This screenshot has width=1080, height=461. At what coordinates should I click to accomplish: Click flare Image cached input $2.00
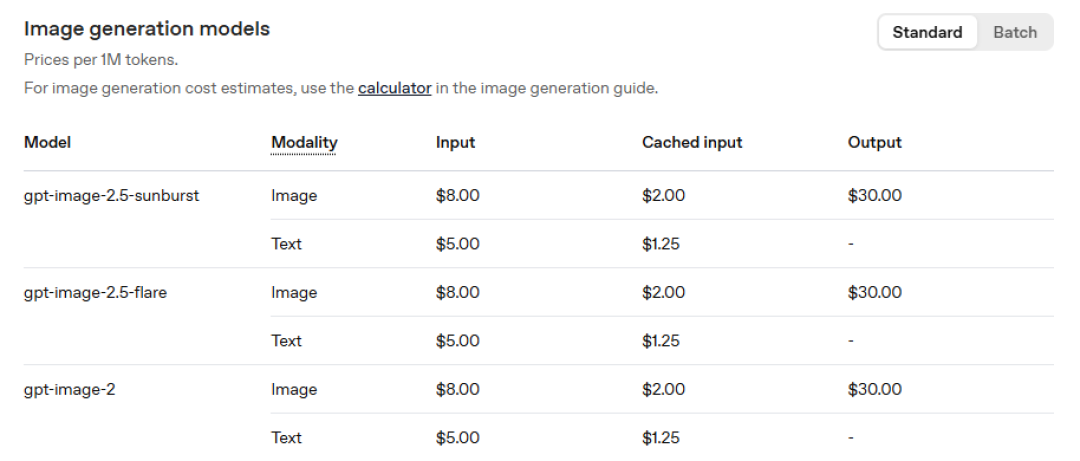coord(663,293)
